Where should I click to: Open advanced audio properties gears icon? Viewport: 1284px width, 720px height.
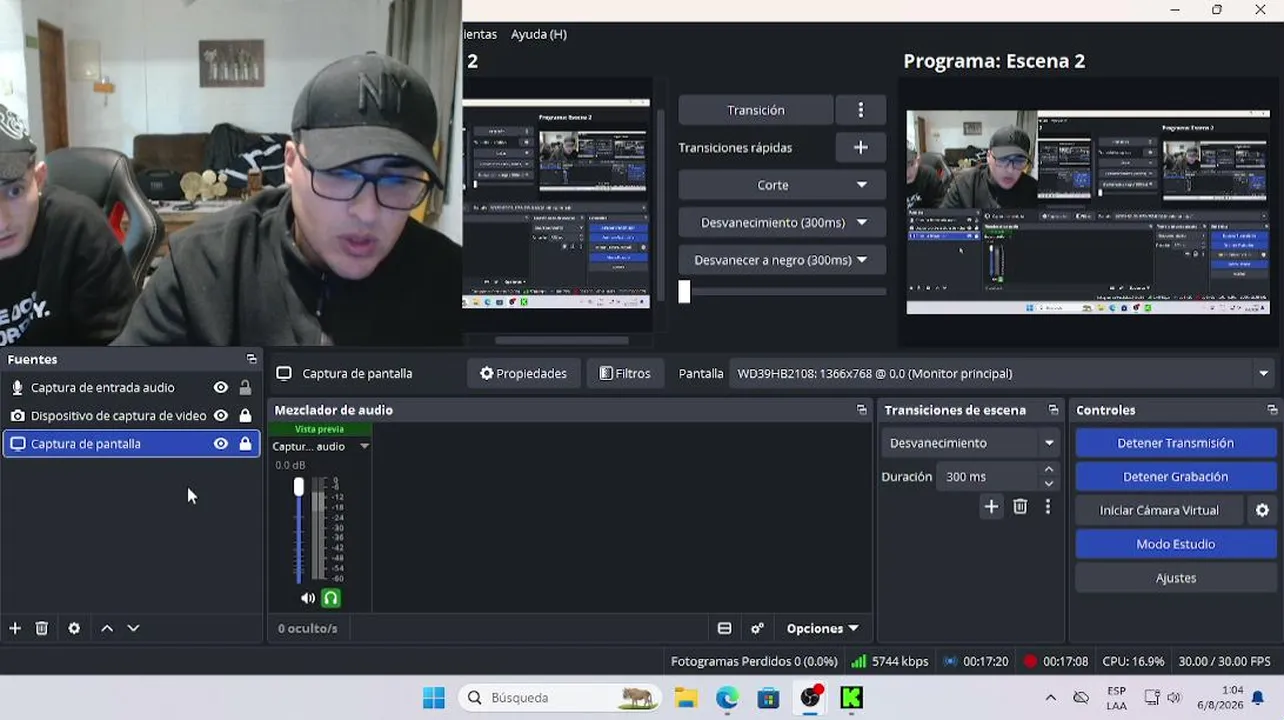(757, 628)
